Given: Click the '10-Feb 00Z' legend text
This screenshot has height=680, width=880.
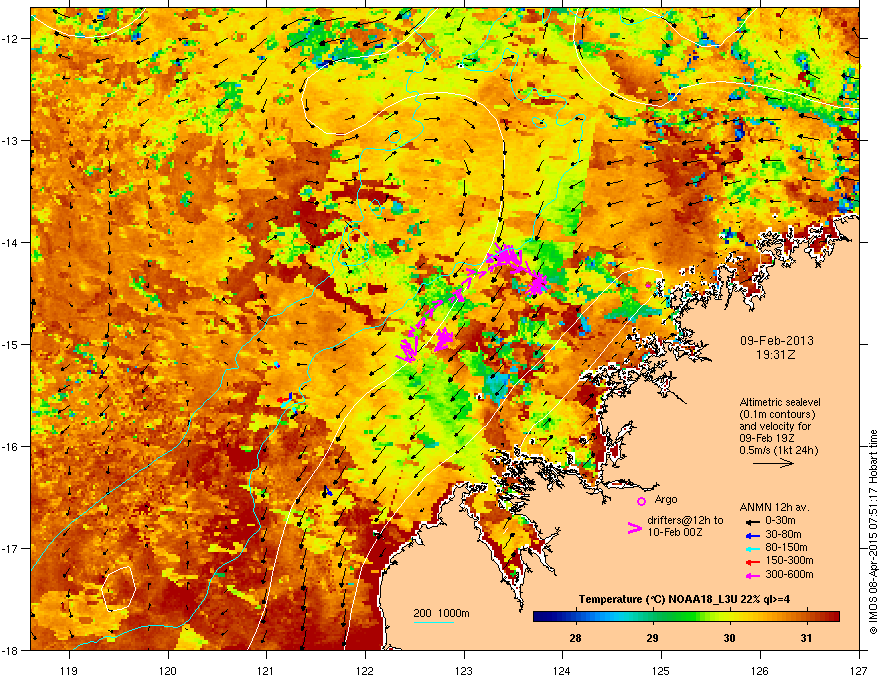Looking at the screenshot, I should (675, 532).
